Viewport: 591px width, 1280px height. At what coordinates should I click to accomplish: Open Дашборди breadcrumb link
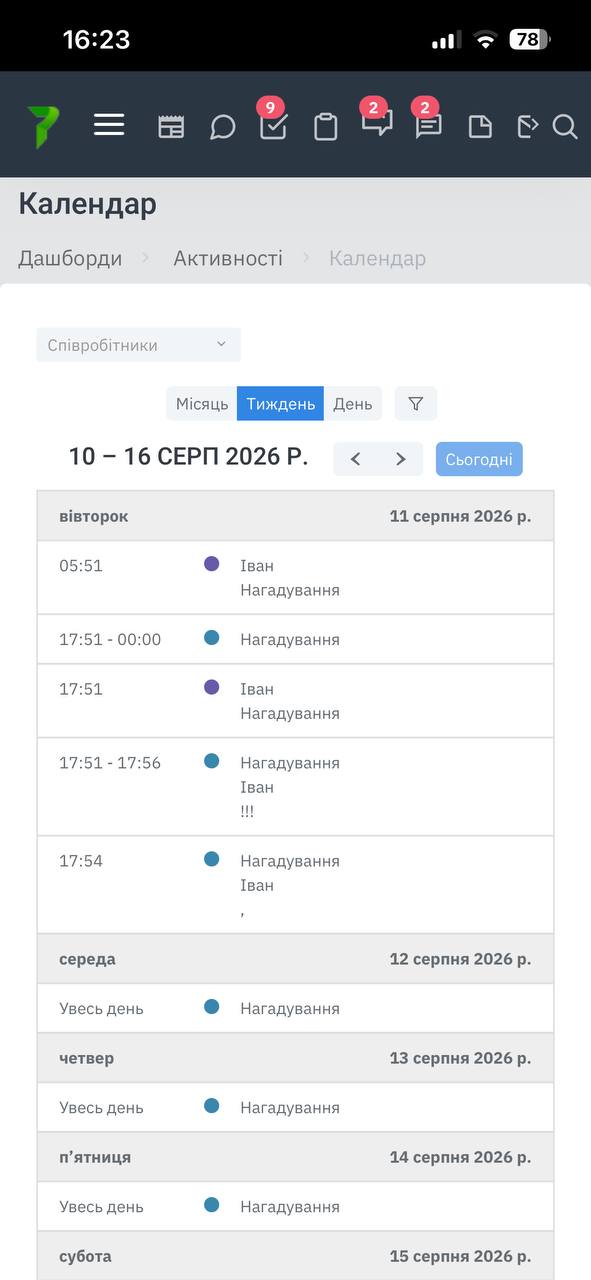tap(70, 258)
